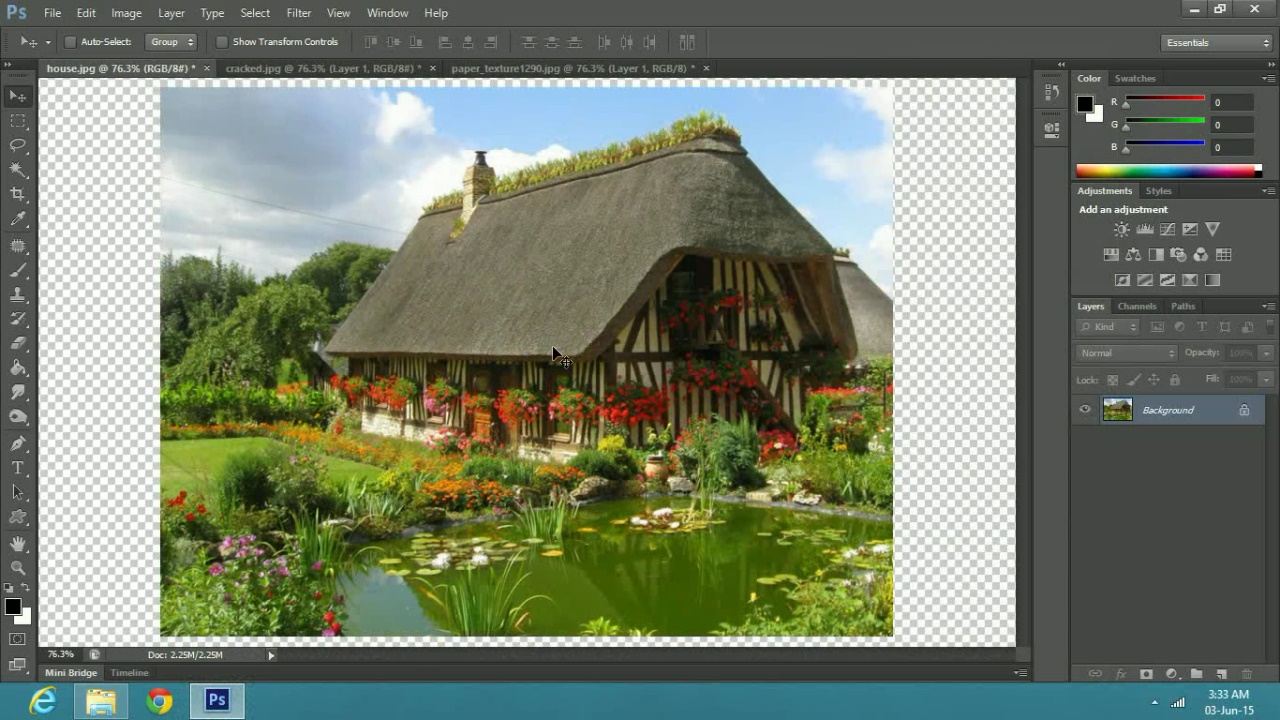The width and height of the screenshot is (1280, 720).
Task: Switch to the Swatches tab
Action: tap(1135, 78)
